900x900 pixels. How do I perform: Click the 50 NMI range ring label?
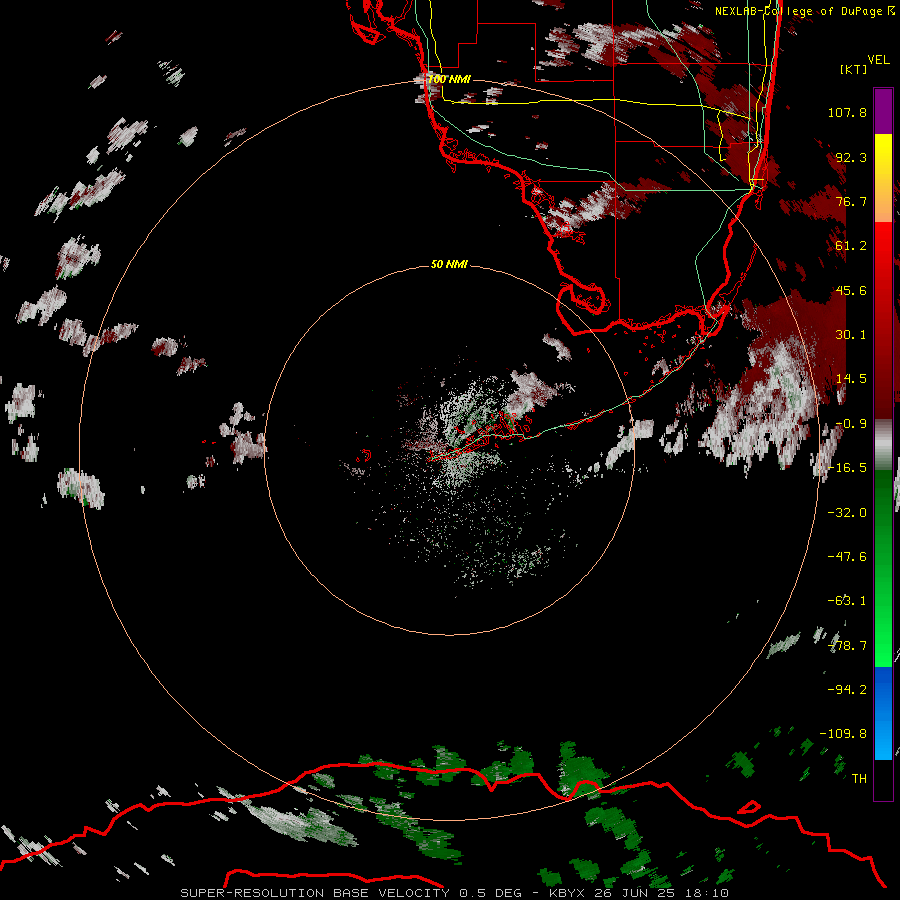point(449,264)
